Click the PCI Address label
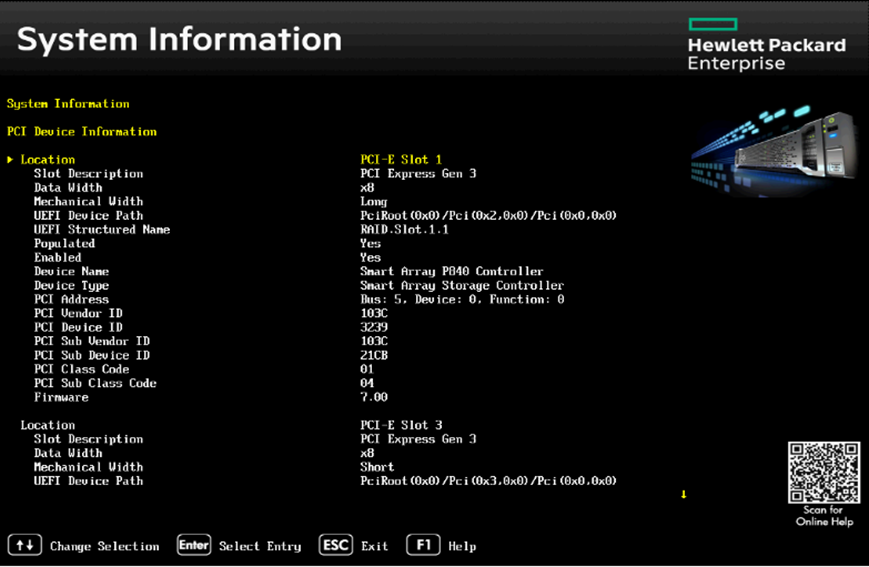 point(71,299)
